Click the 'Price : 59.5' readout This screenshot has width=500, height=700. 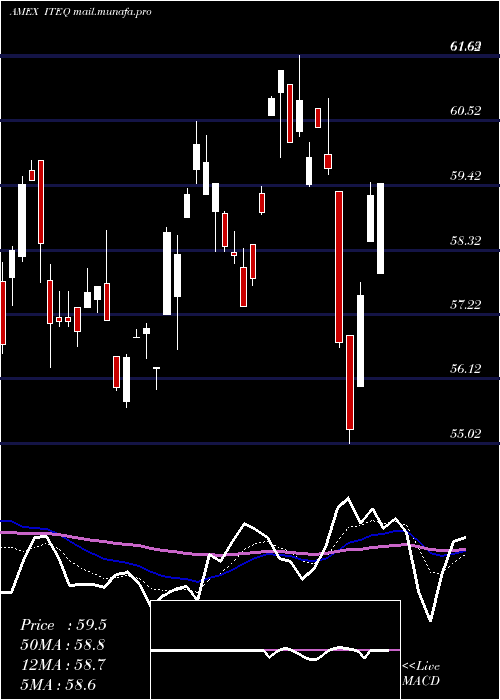click(x=63, y=625)
